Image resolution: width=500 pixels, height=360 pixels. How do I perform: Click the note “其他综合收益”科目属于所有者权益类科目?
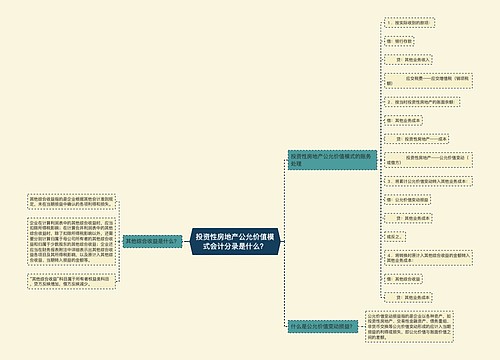tap(71, 281)
